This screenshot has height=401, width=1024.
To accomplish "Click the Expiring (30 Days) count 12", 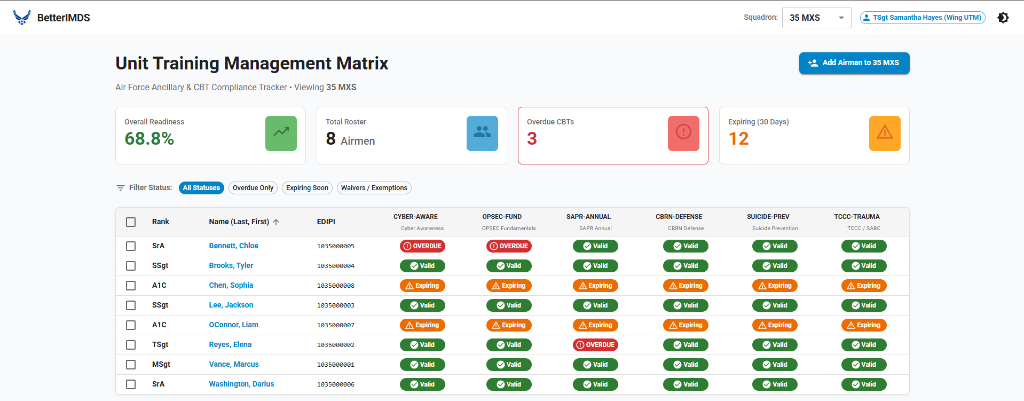I will (739, 138).
